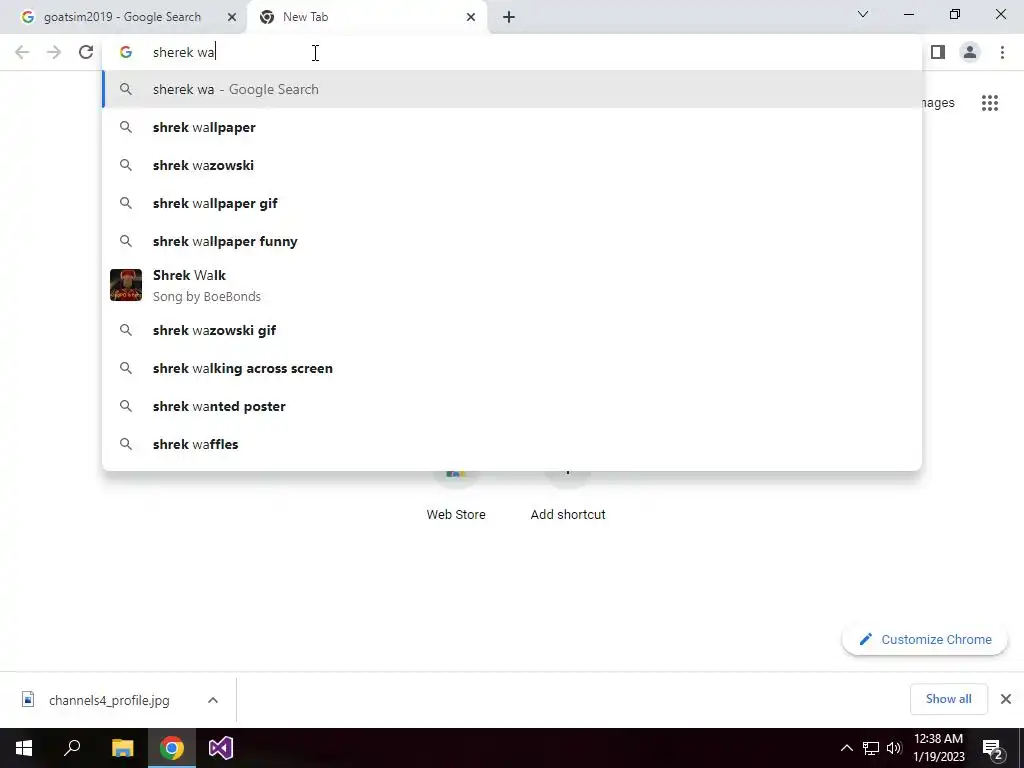Reload the page with the refresh icon
Screen dimensions: 1024x768
[x=86, y=52]
